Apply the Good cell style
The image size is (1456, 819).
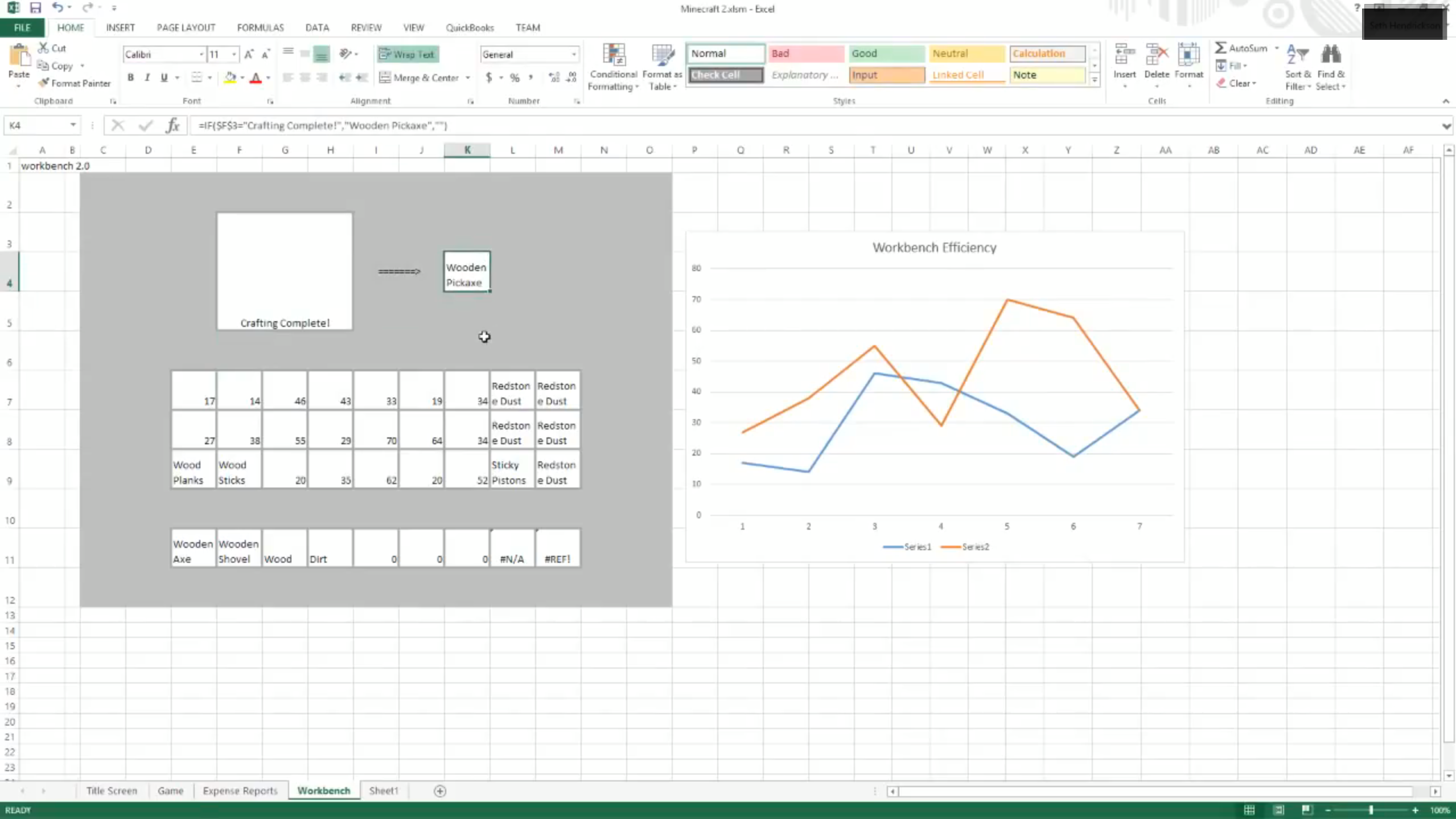point(886,53)
